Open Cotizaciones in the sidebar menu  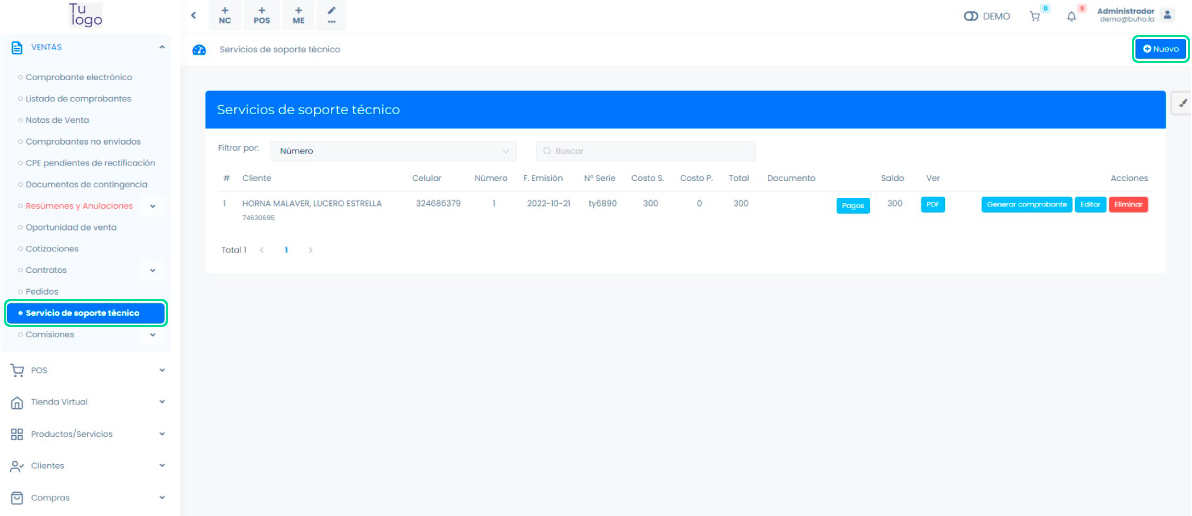click(x=52, y=249)
